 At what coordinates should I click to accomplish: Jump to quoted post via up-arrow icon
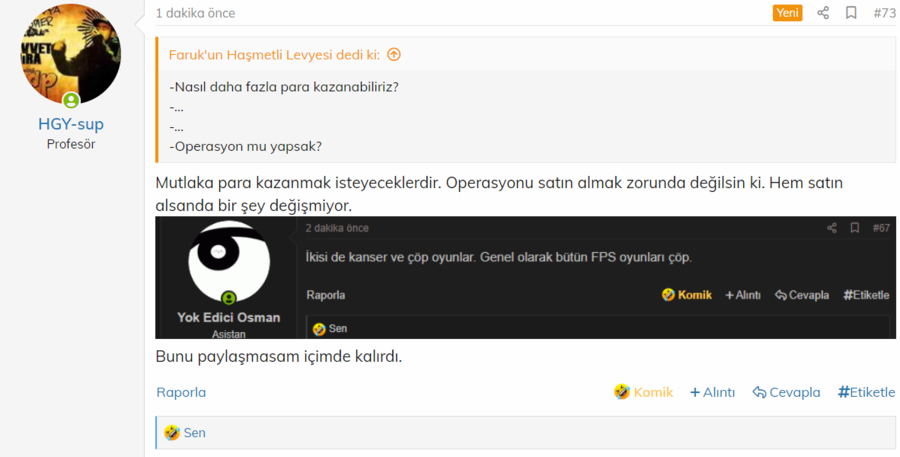[394, 55]
